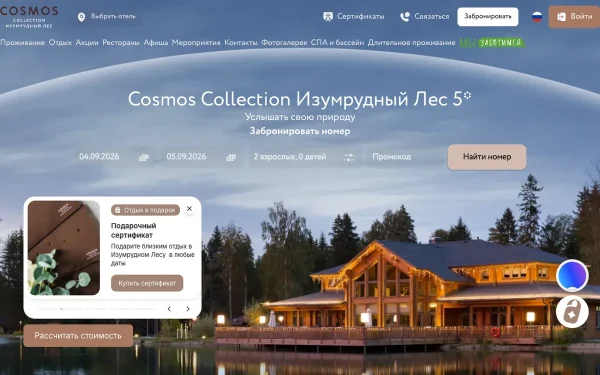Click the green Мы заботимся banner
600x375 pixels.
[x=492, y=42]
